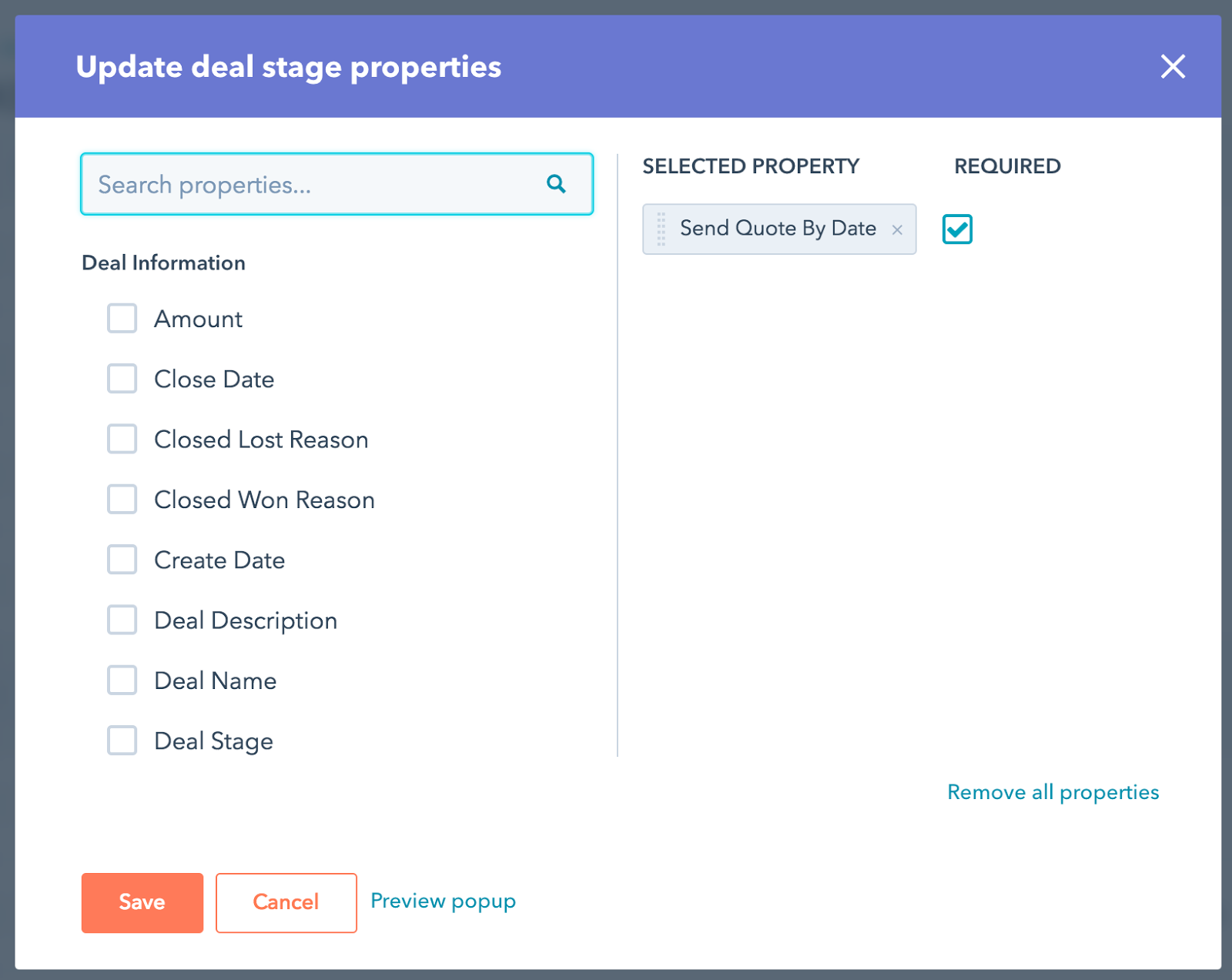Screen dimensions: 1232x980
Task: Enable the Deal Description checkbox
Action: click(122, 620)
